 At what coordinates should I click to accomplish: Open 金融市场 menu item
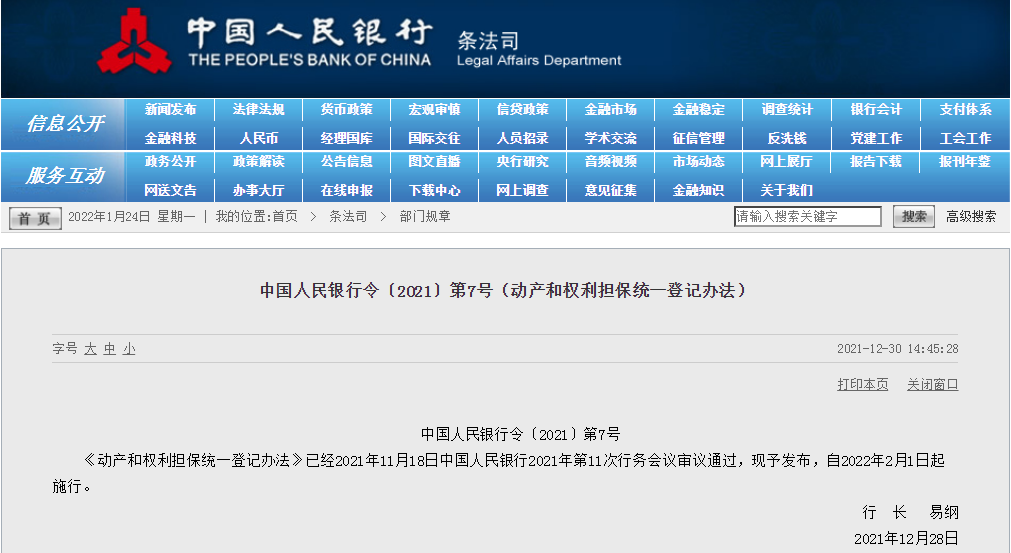(611, 110)
